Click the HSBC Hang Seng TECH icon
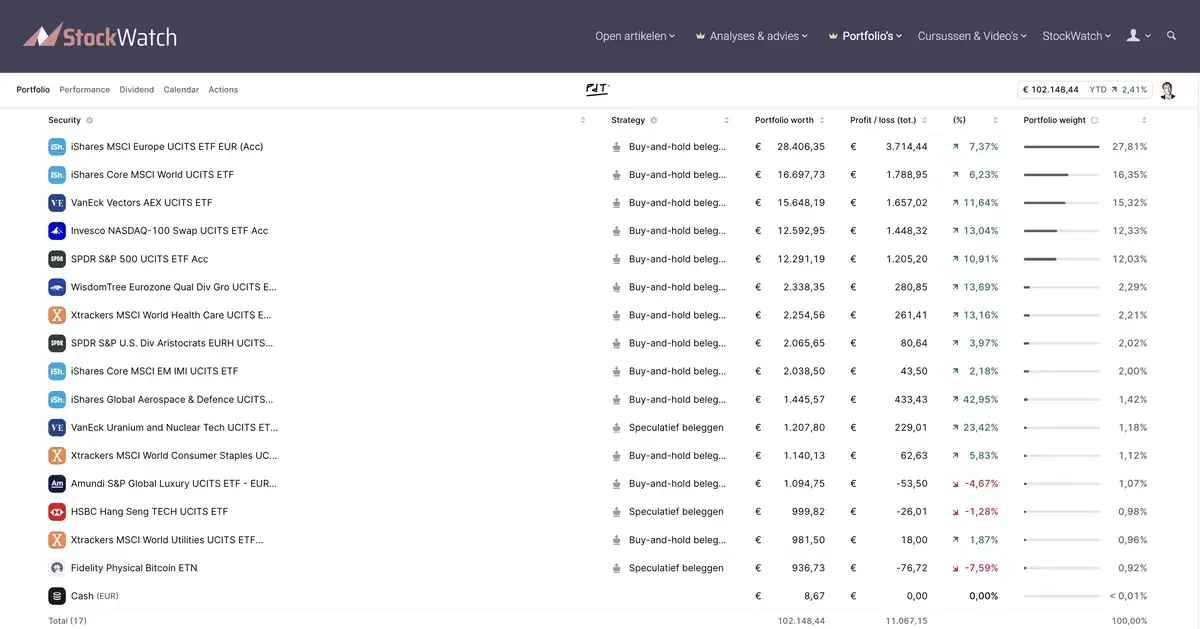The width and height of the screenshot is (1200, 629). 57,512
